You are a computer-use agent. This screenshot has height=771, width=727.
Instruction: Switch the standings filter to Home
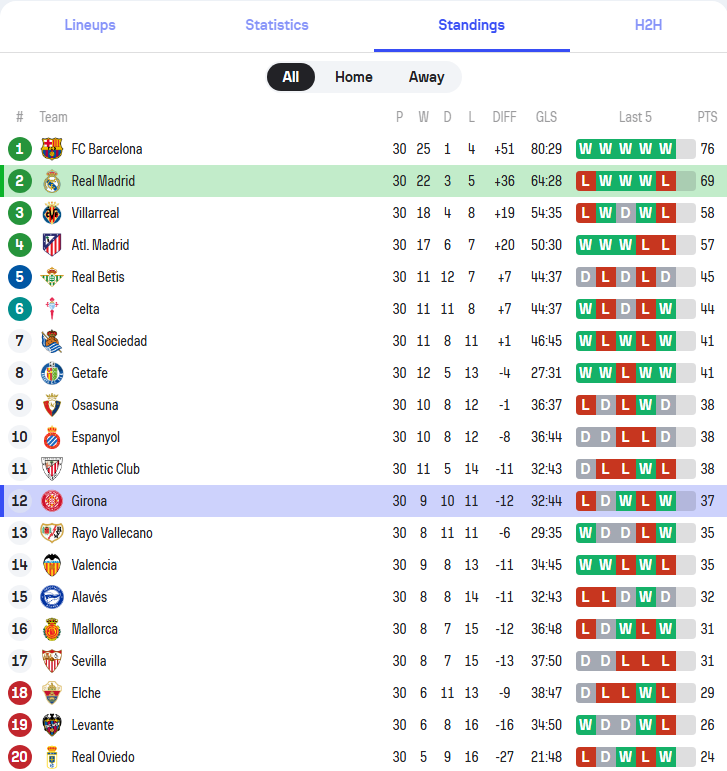point(354,77)
